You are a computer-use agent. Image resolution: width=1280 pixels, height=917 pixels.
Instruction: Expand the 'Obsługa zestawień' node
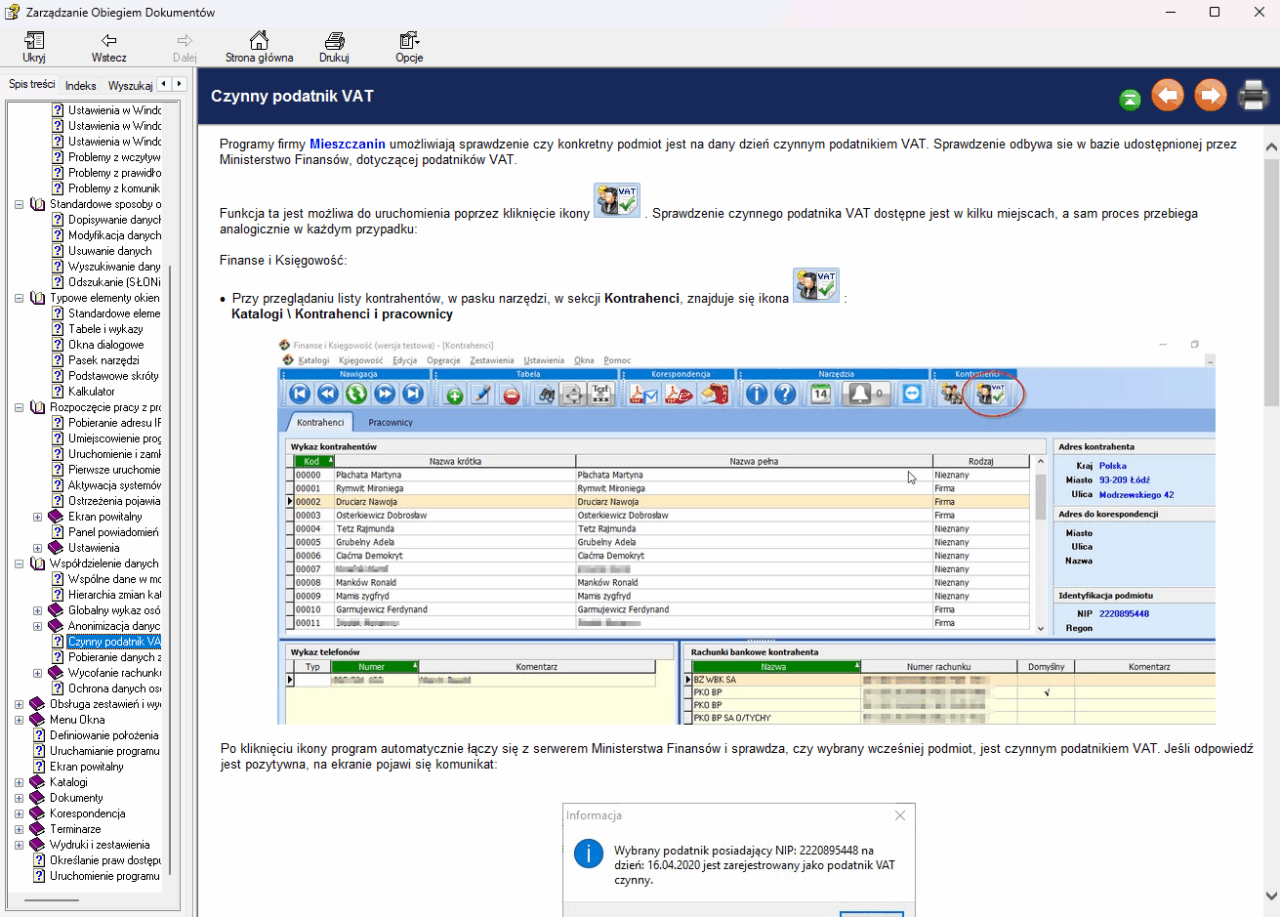19,704
